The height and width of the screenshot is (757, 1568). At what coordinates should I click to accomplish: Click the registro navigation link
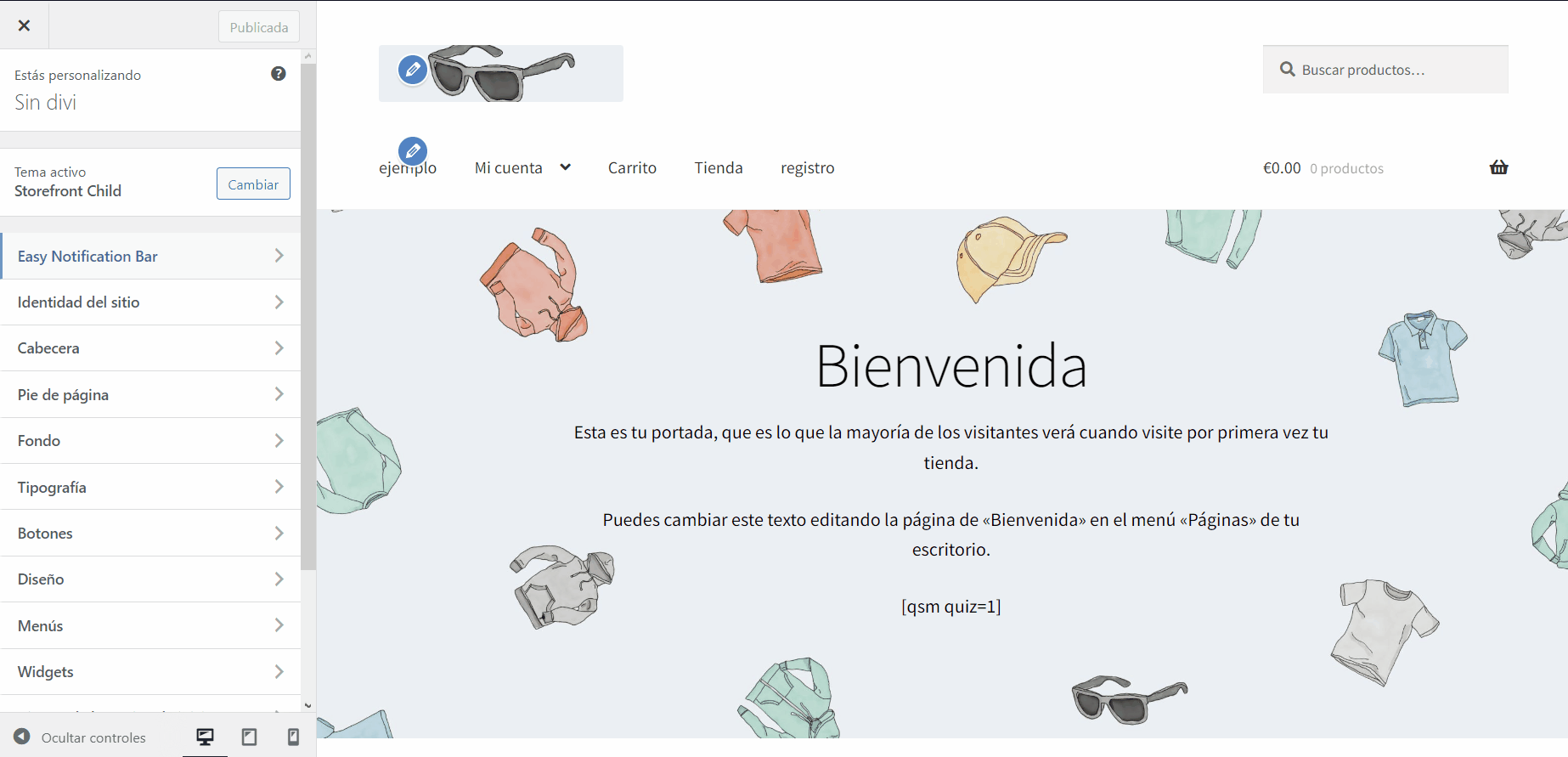(807, 168)
